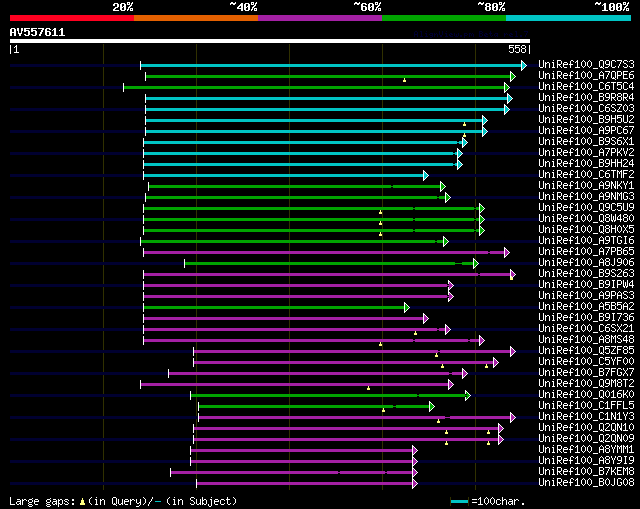Viewport: 640px width, 509px height.
Task: Click the UniRef100_B9R8R4 label
Action: 586,98
